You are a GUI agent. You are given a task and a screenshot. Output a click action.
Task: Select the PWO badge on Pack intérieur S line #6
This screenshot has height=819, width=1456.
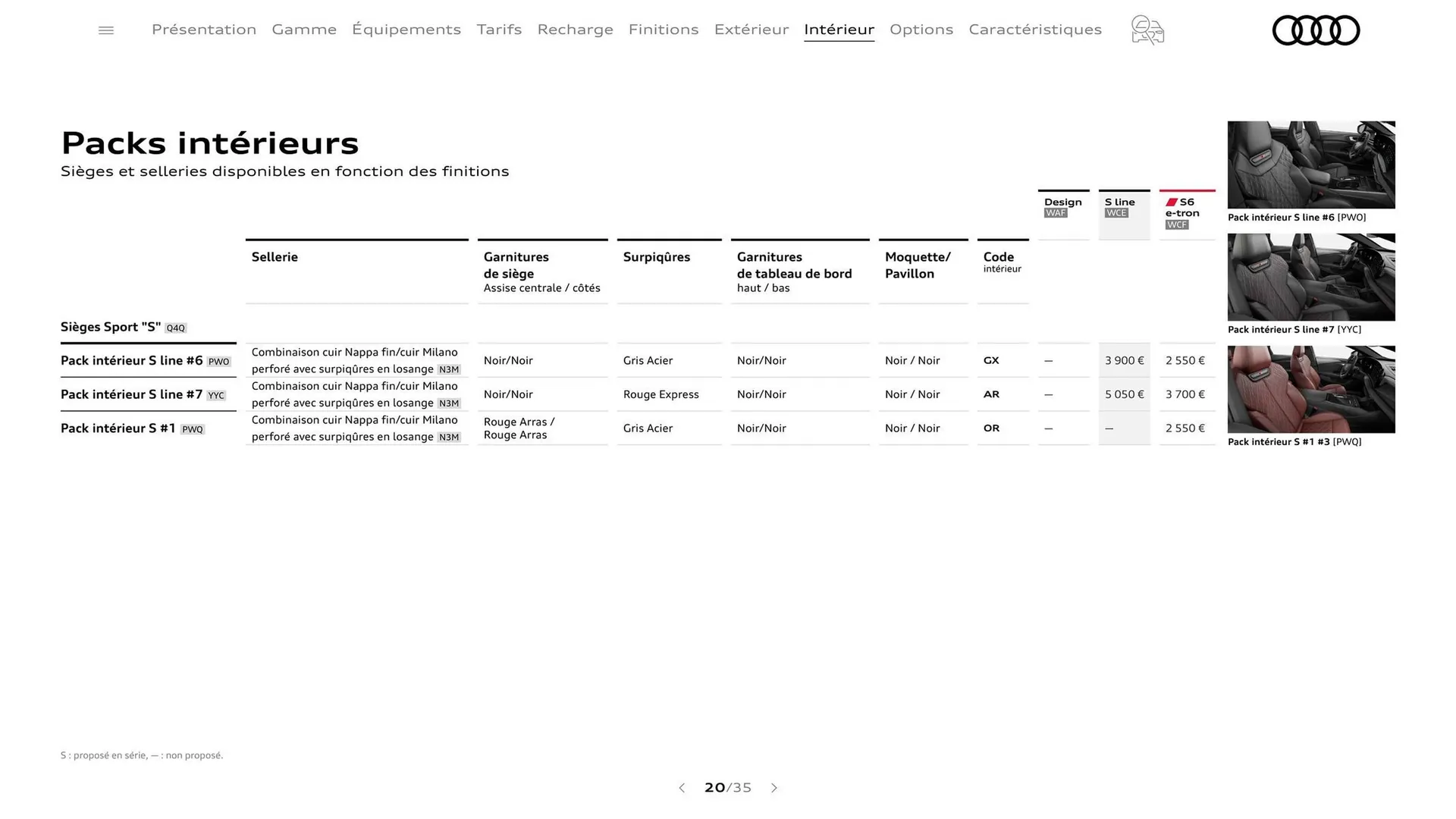click(x=218, y=362)
